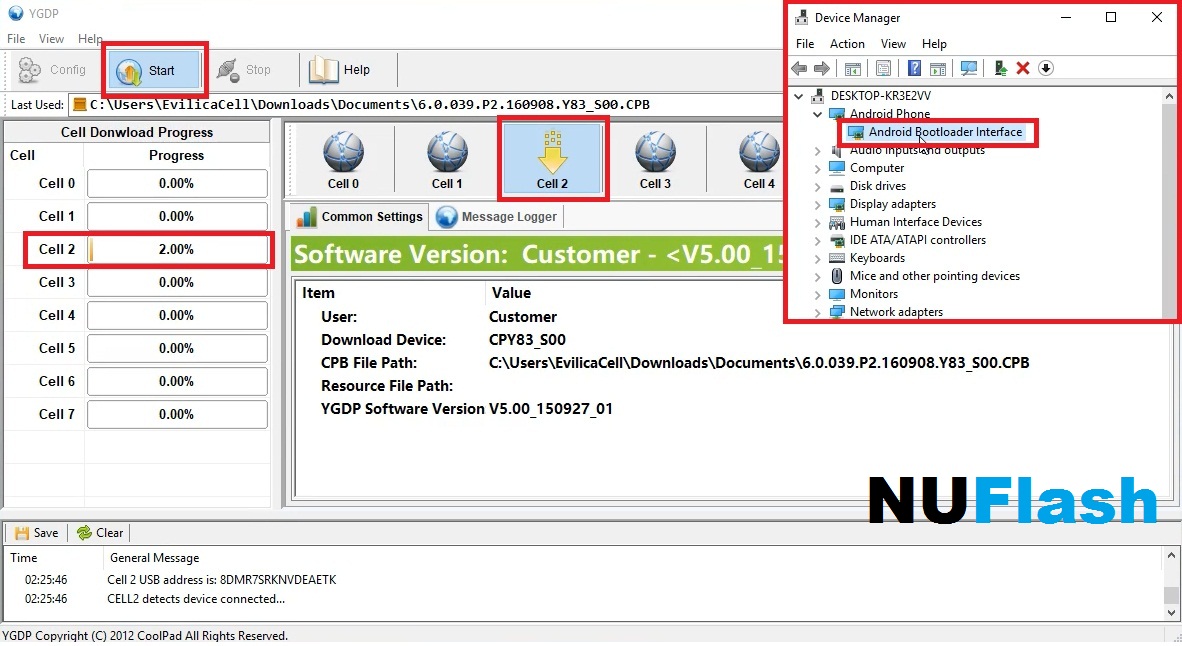Open the YGDP View menu
Screen dimensions: 1182x646
[x=51, y=38]
